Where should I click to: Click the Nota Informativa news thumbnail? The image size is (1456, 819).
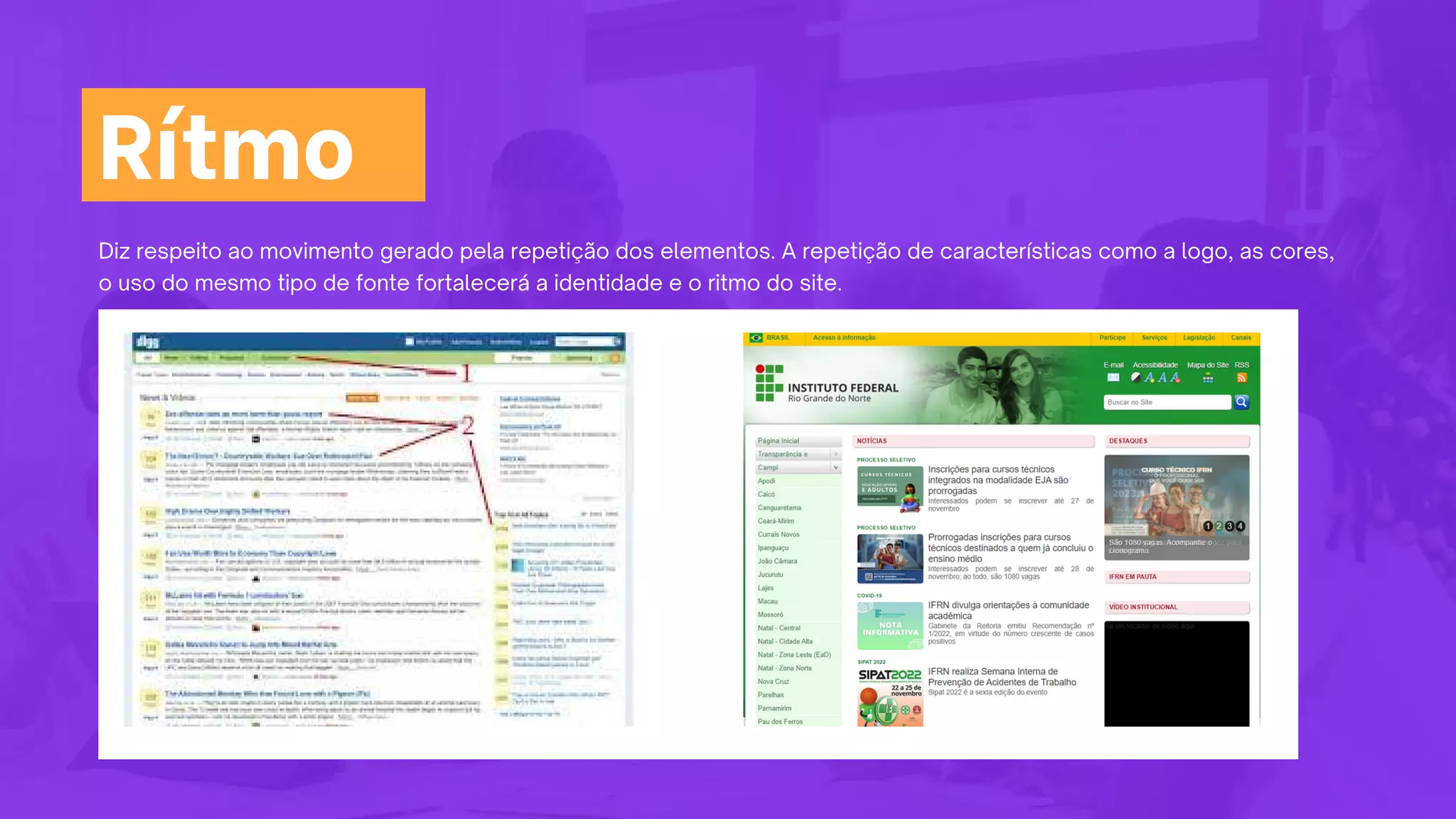coord(890,626)
